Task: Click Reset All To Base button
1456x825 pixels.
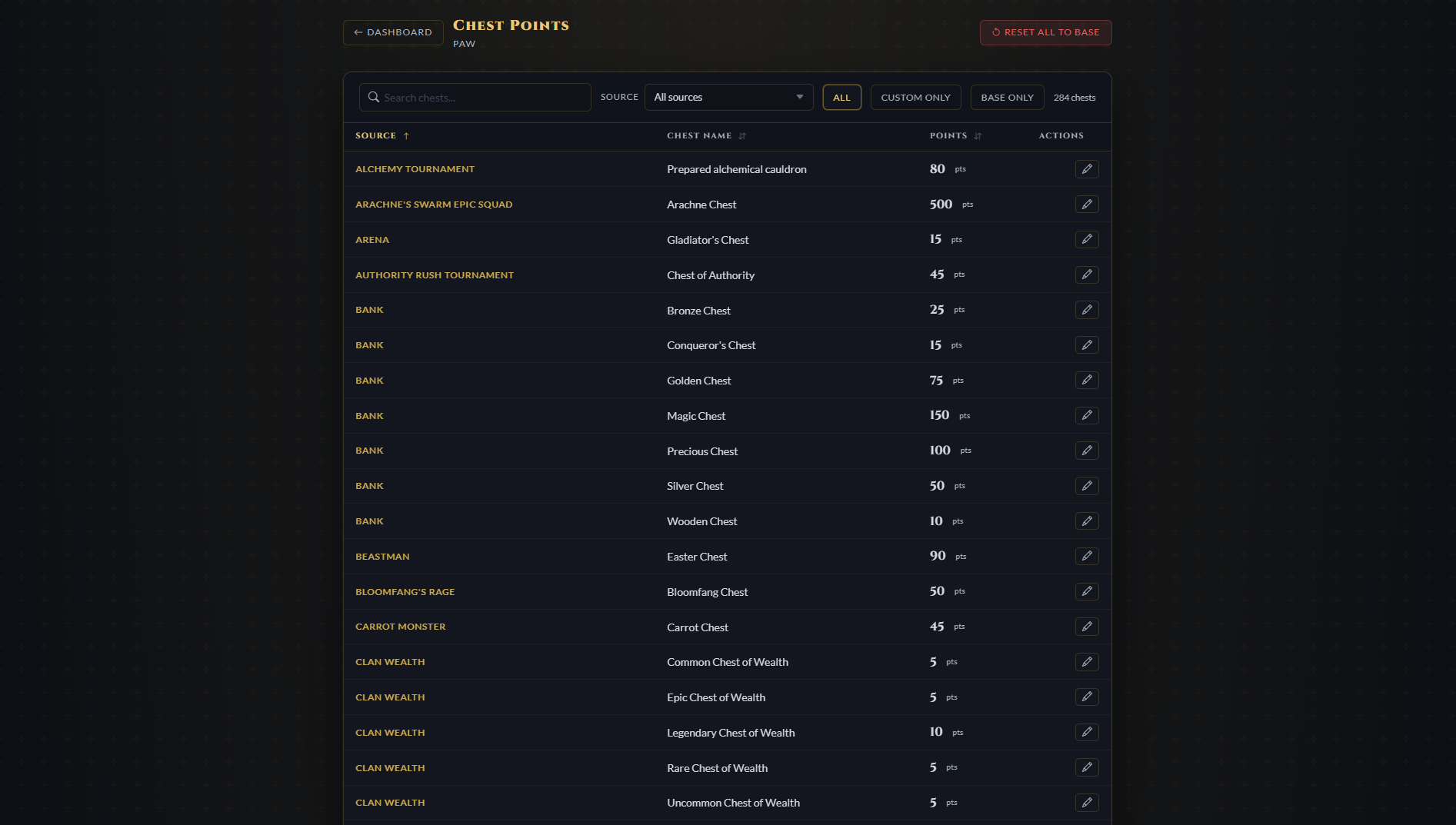Action: tap(1045, 32)
